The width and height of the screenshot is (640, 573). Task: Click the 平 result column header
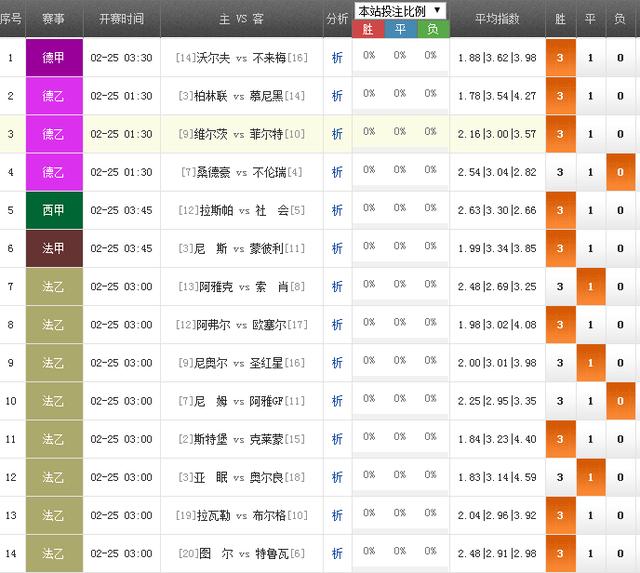coord(590,19)
